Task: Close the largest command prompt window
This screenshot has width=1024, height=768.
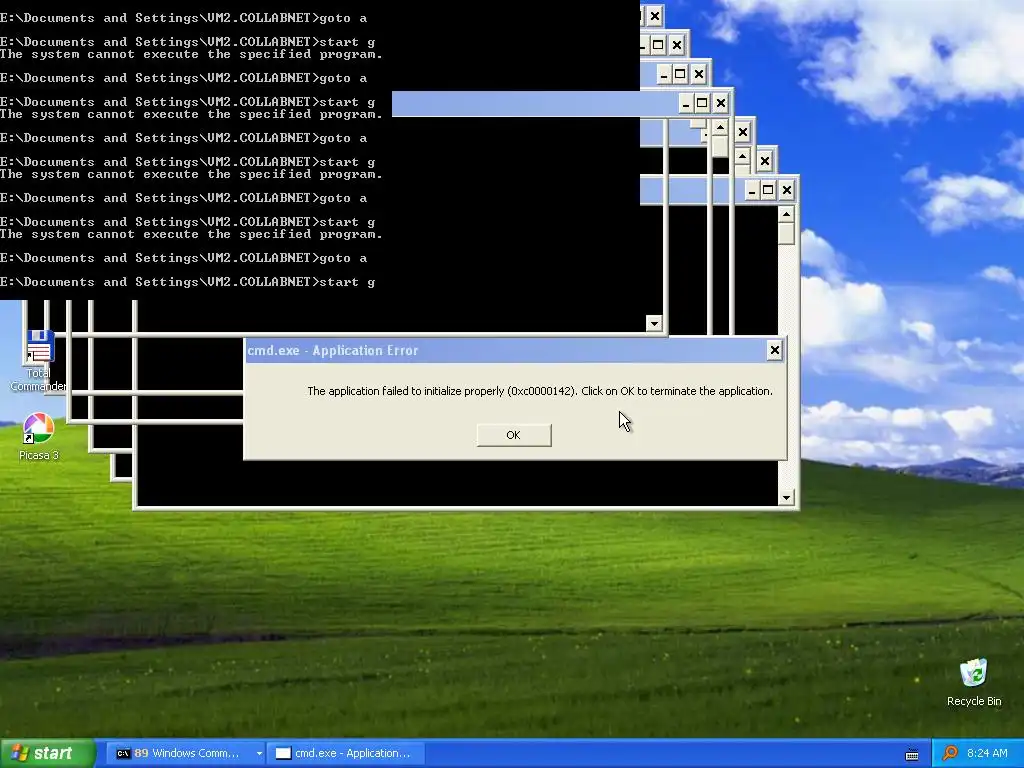Action: coord(787,190)
